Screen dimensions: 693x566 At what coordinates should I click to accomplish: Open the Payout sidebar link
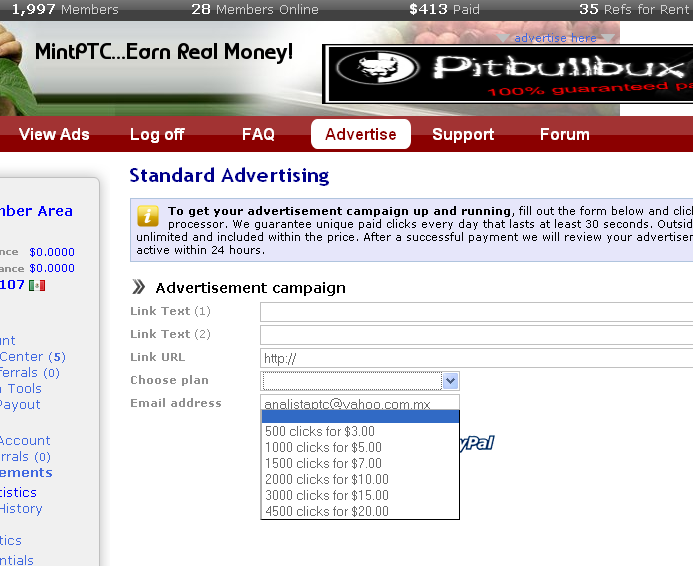click(x=20, y=405)
